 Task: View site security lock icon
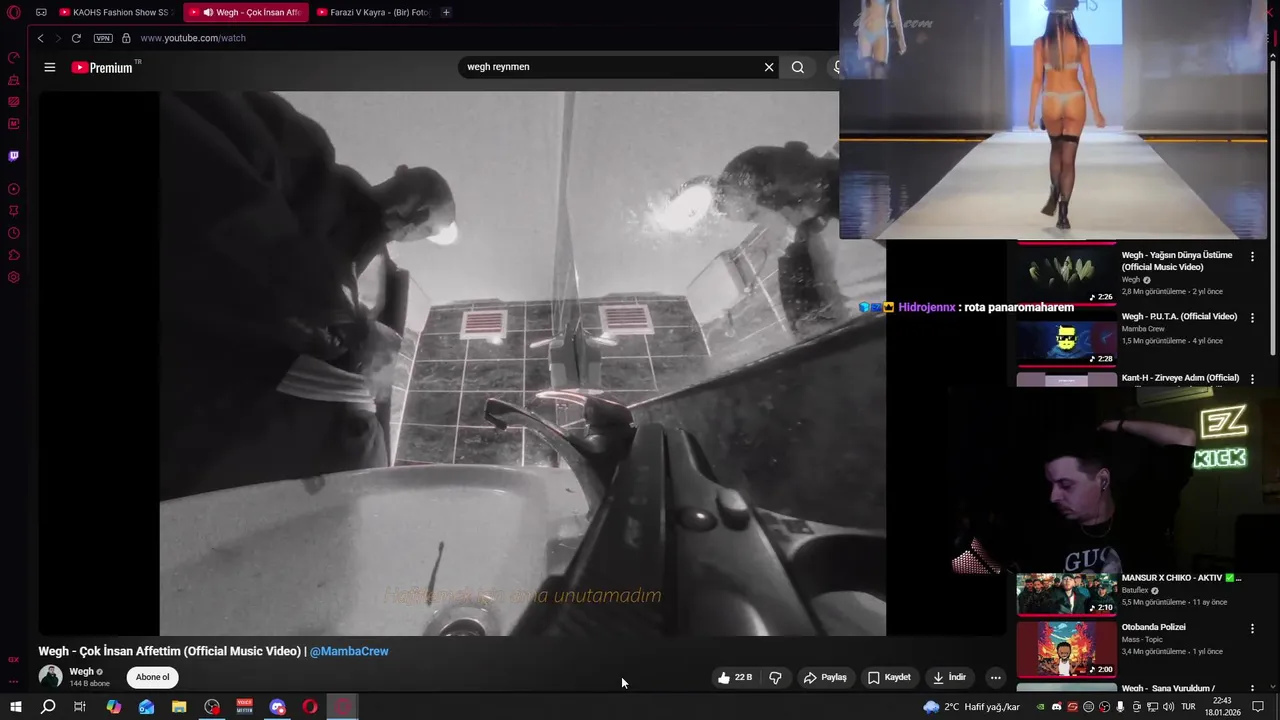point(126,38)
